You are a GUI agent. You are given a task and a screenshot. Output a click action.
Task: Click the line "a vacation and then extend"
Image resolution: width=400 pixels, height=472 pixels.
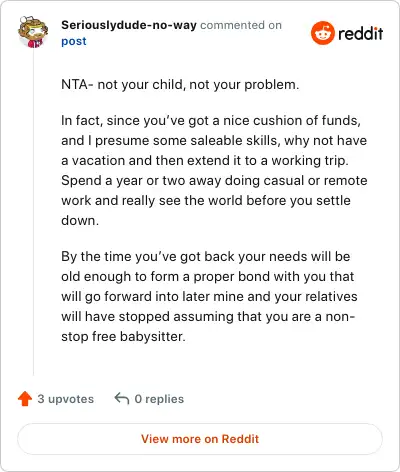[x=205, y=160]
